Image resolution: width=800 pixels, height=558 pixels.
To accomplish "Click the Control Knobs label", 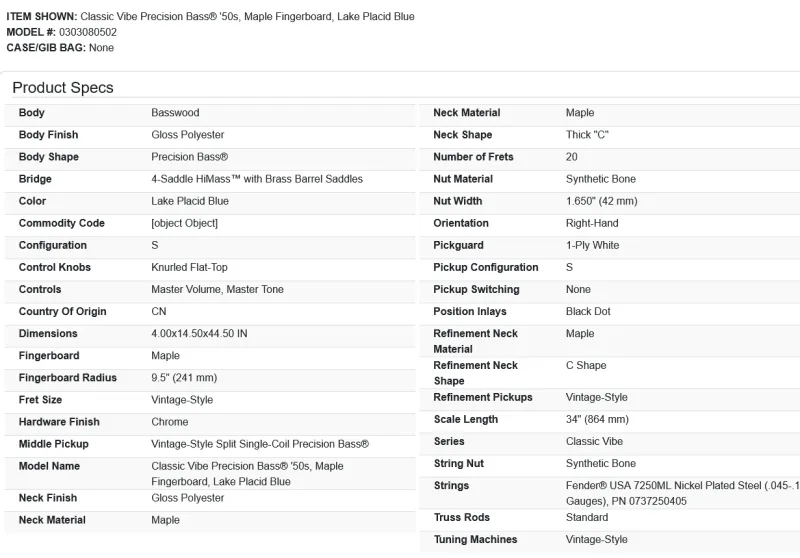I will coord(55,267).
